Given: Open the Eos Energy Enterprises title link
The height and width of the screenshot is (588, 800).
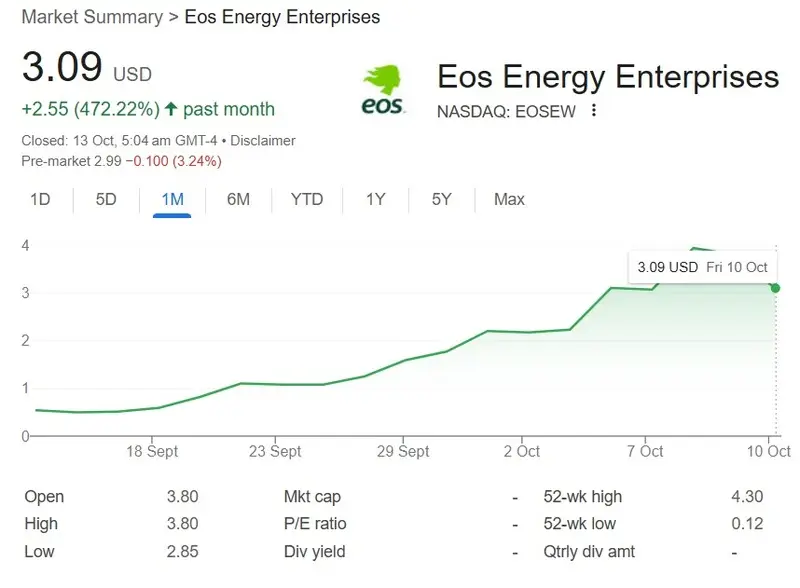Looking at the screenshot, I should coord(608,77).
